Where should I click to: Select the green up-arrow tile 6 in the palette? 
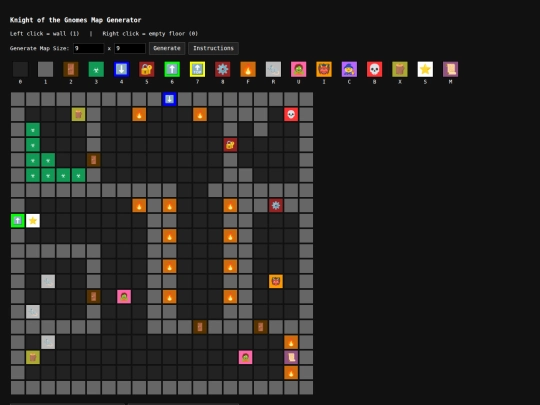click(x=172, y=69)
